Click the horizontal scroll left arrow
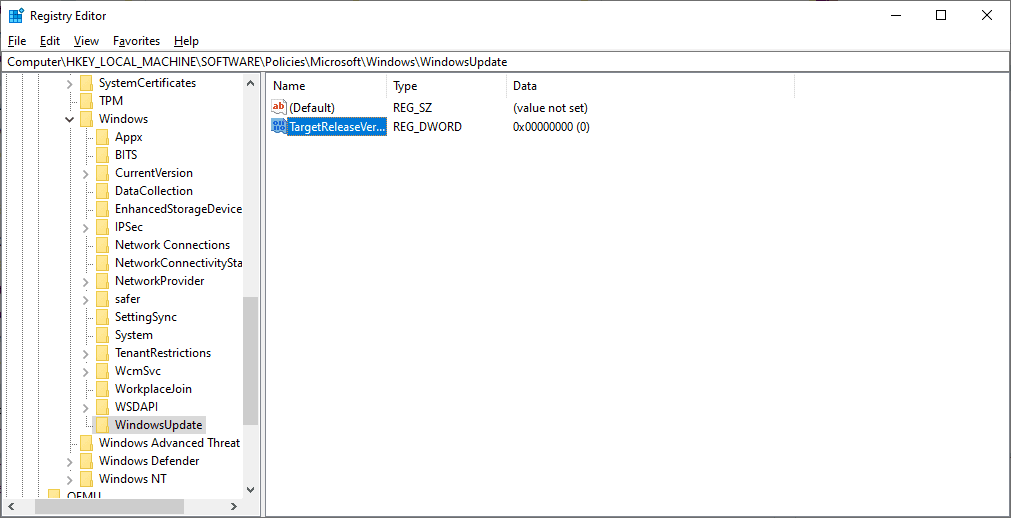Image resolution: width=1011 pixels, height=518 pixels. [11, 508]
